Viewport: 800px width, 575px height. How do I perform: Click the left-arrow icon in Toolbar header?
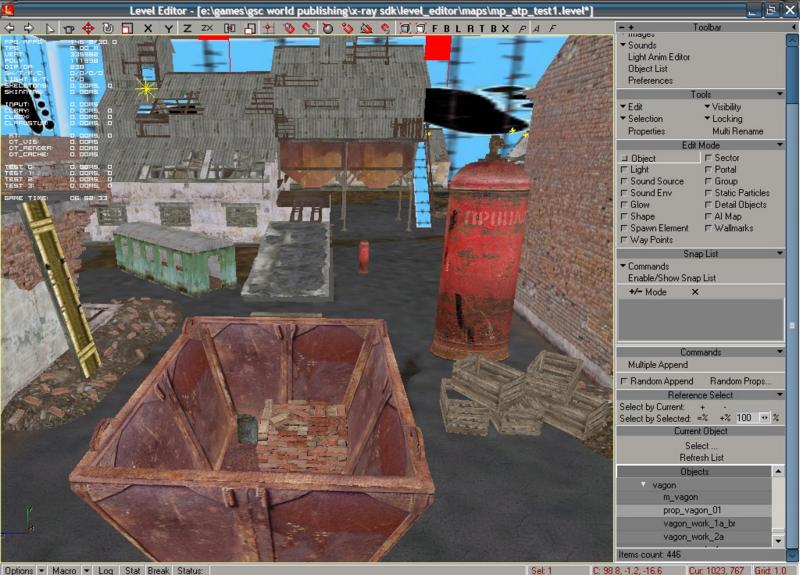pyautogui.click(x=793, y=28)
